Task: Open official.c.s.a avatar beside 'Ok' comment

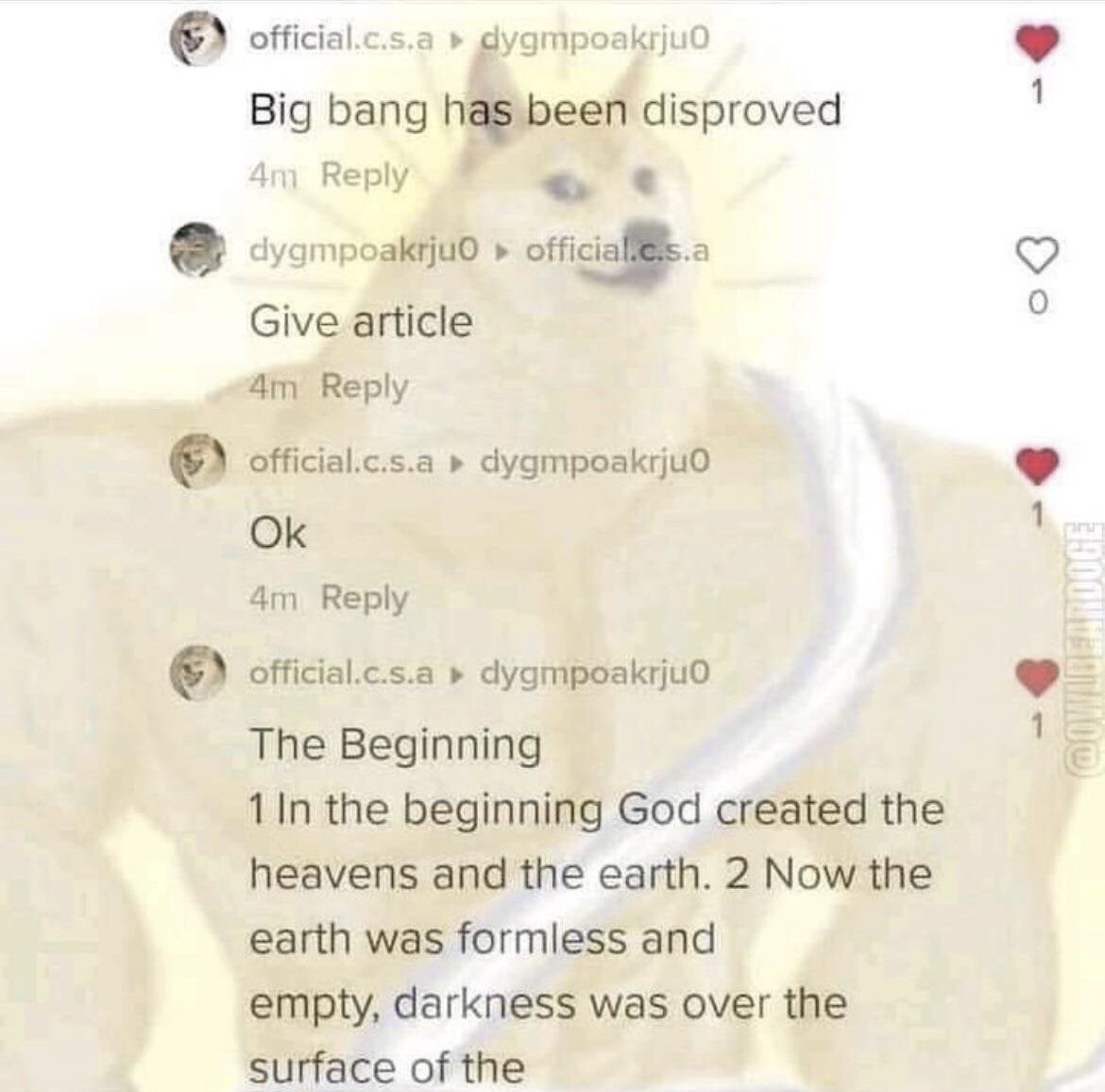Action: pyautogui.click(x=197, y=462)
